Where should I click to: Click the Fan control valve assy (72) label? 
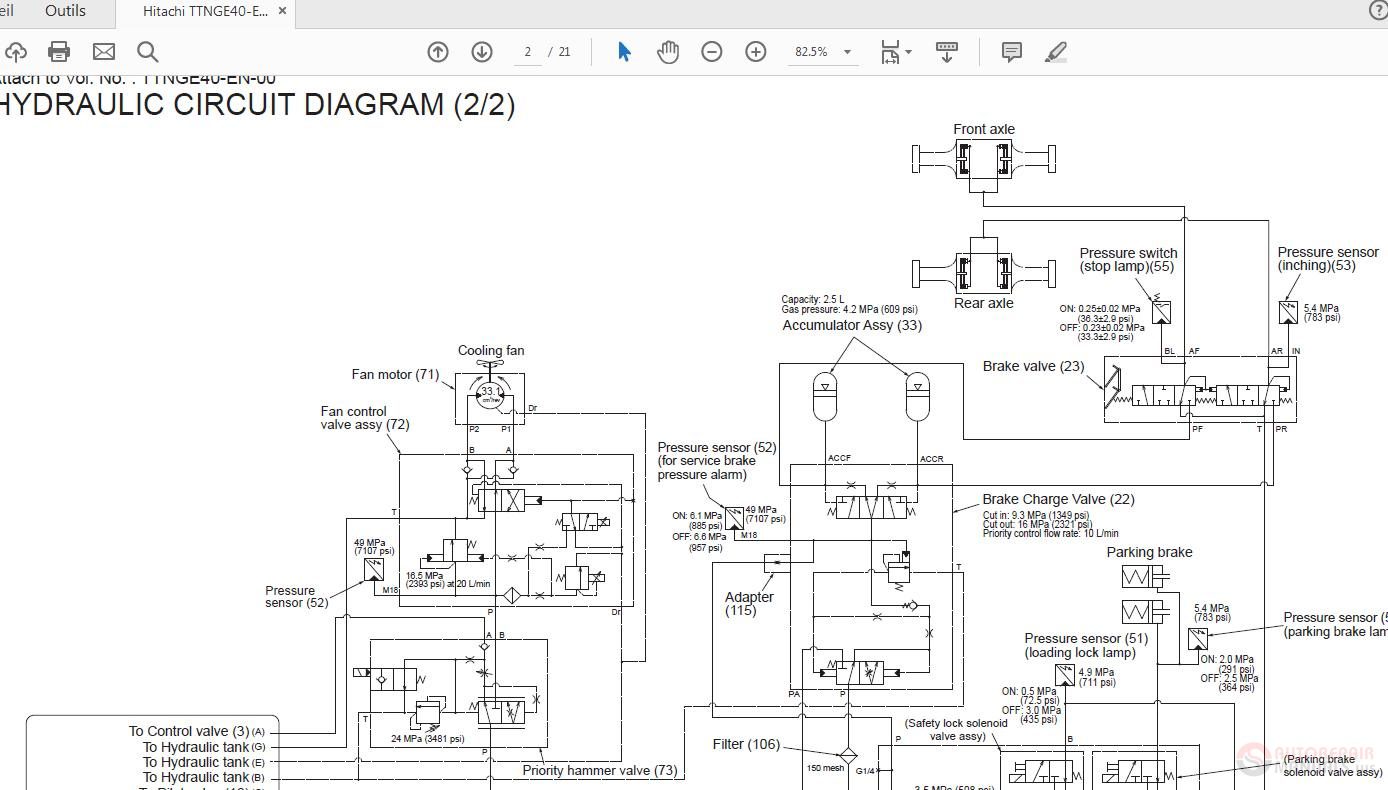tap(364, 418)
